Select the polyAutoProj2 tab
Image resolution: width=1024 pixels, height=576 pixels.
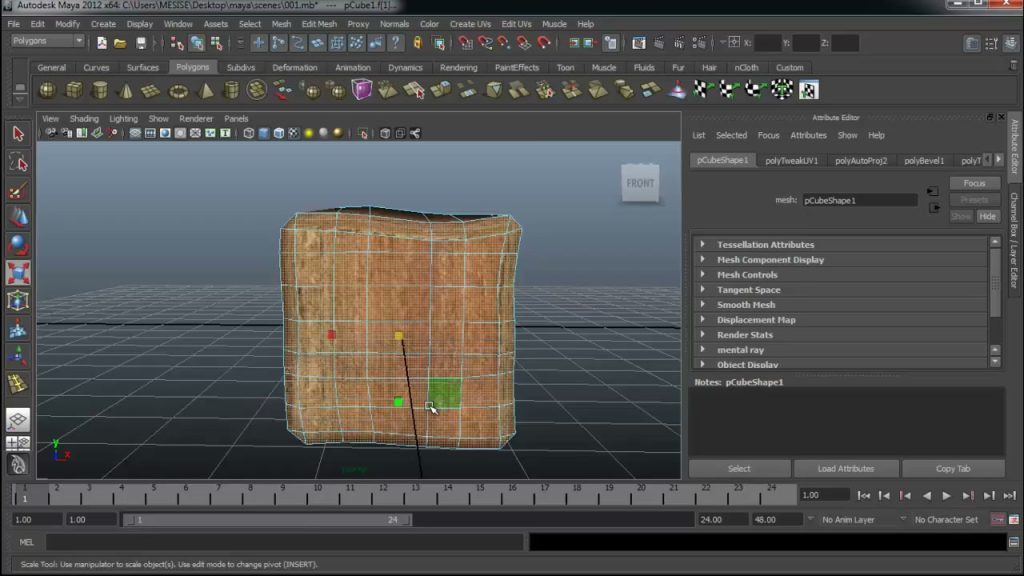(x=861, y=160)
